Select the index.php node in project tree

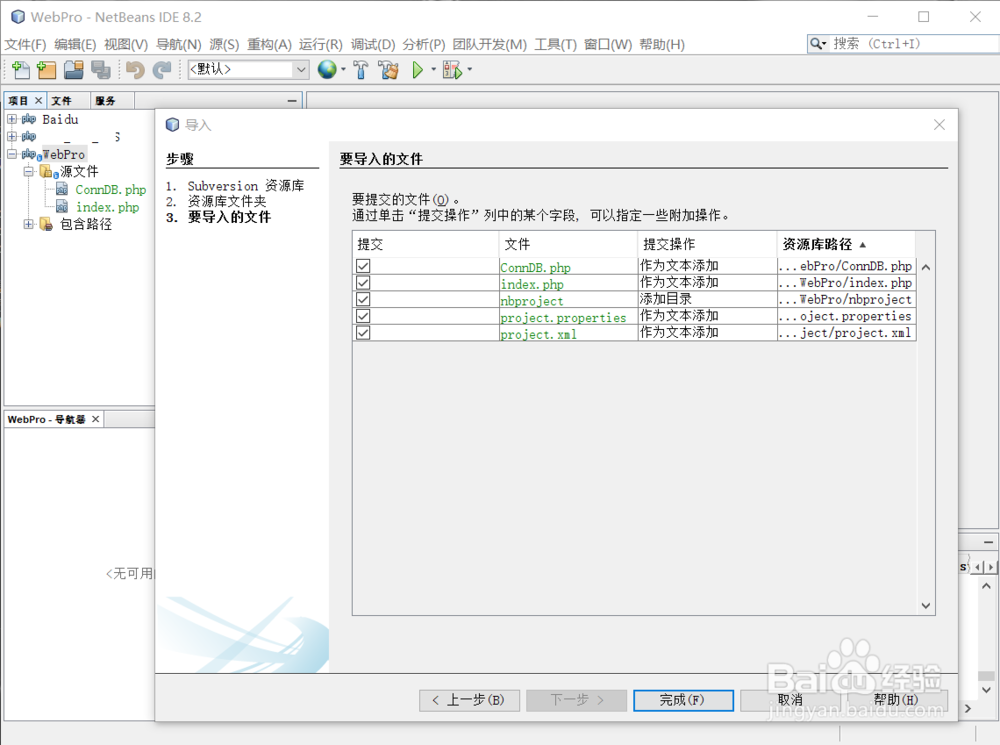coord(107,207)
